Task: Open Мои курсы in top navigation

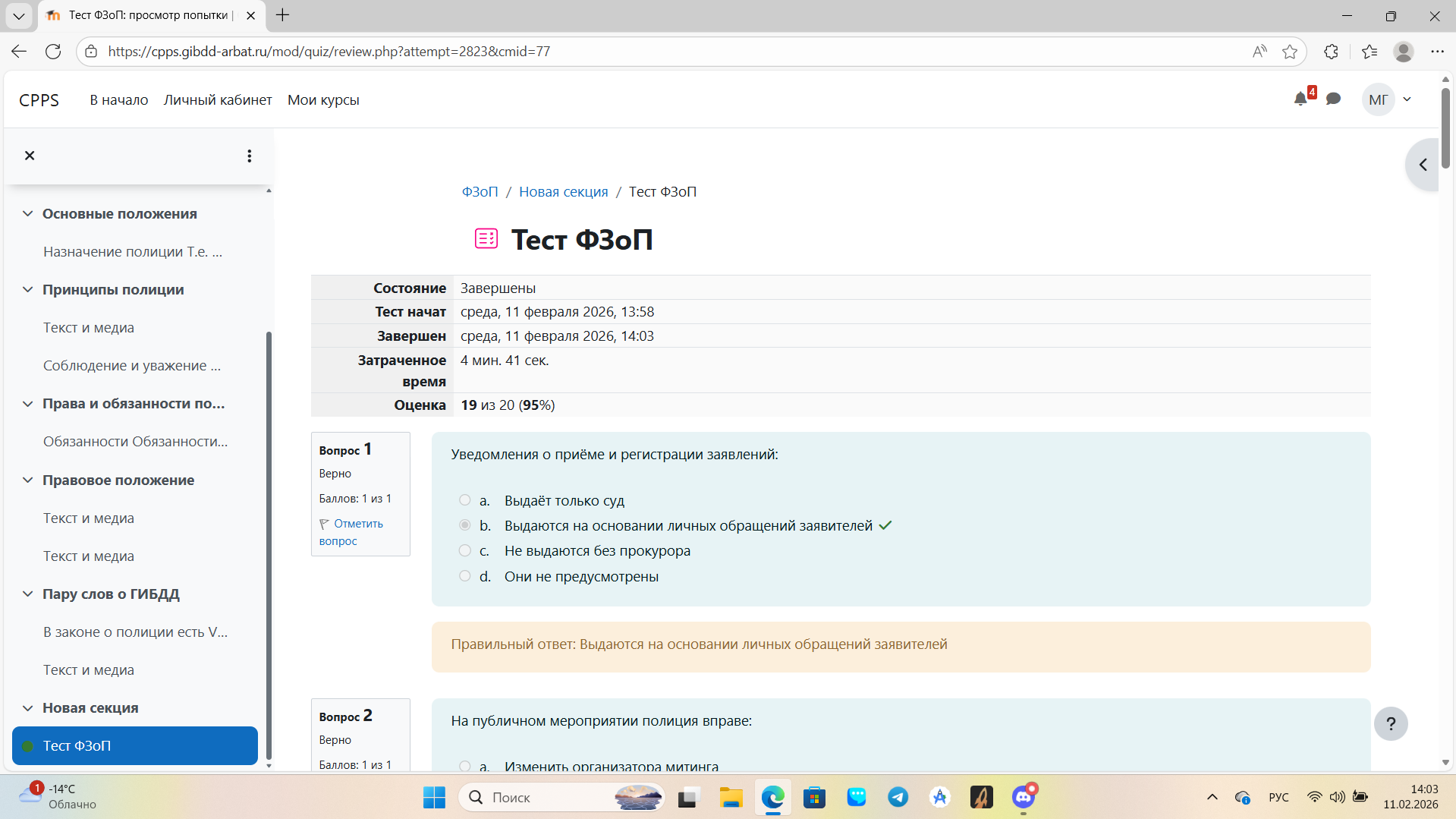Action: click(323, 100)
